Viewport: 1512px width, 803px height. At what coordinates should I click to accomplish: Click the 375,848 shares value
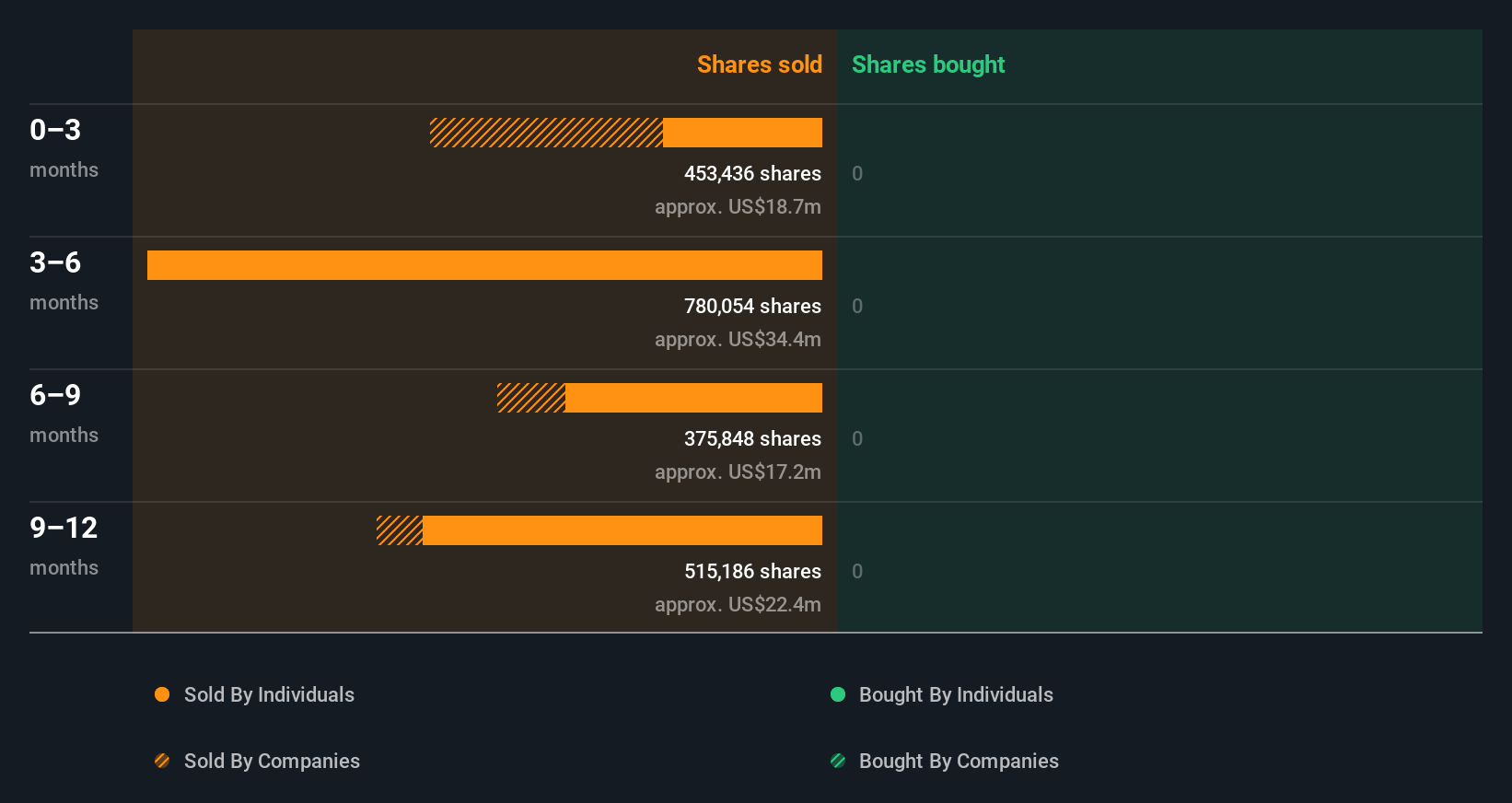click(752, 439)
